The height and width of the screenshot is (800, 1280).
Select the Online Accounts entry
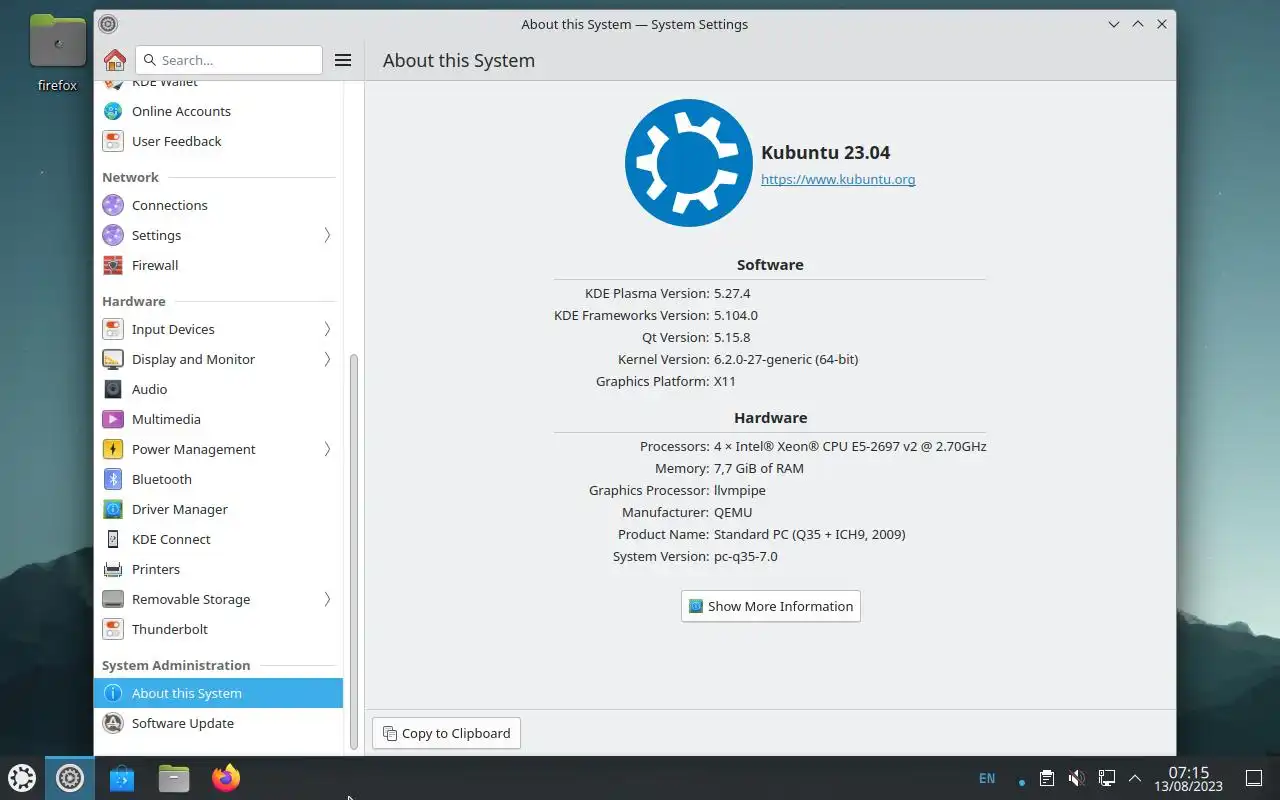tap(218, 111)
